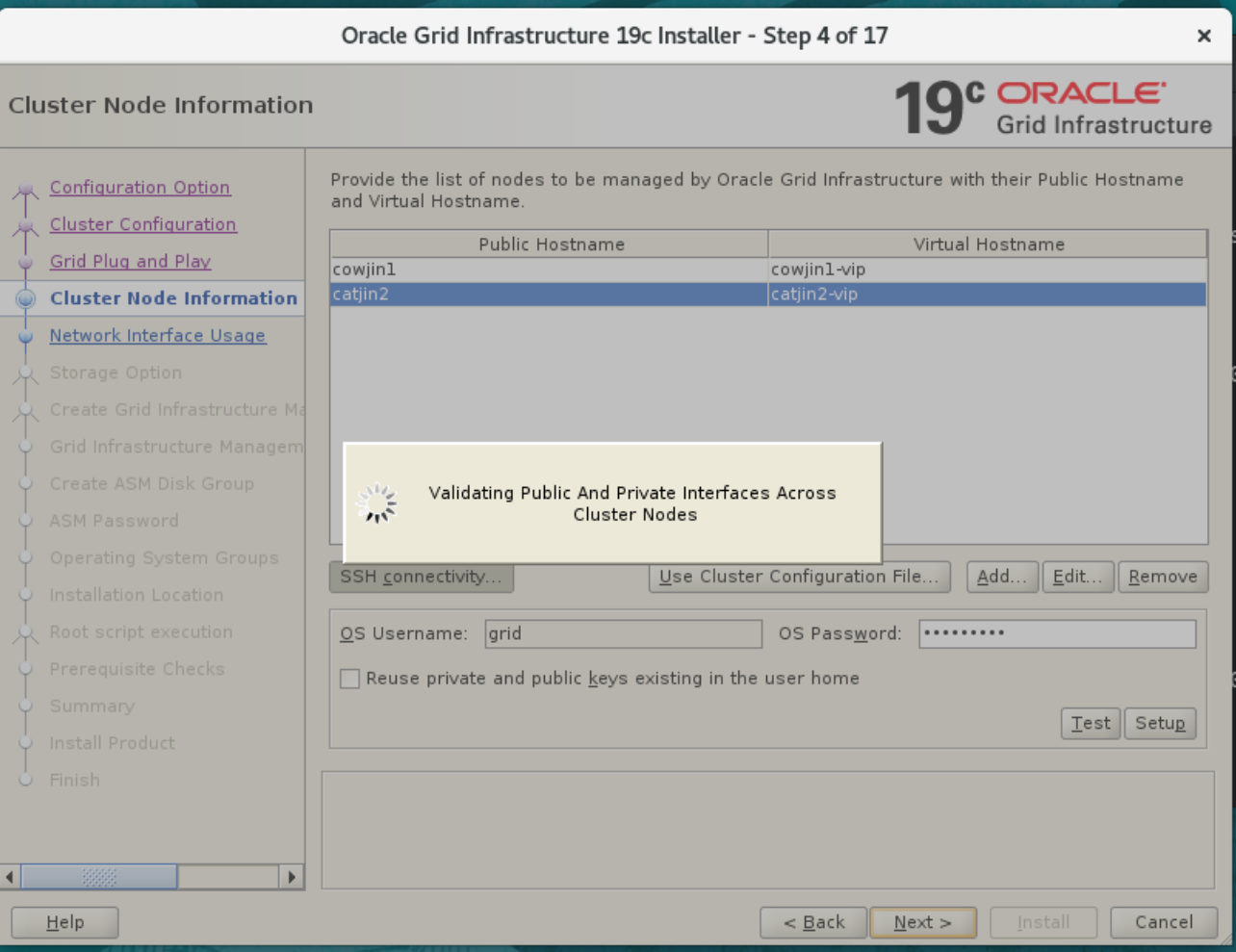Click the Next button
Screen dimensions: 1236x952
tap(923, 922)
